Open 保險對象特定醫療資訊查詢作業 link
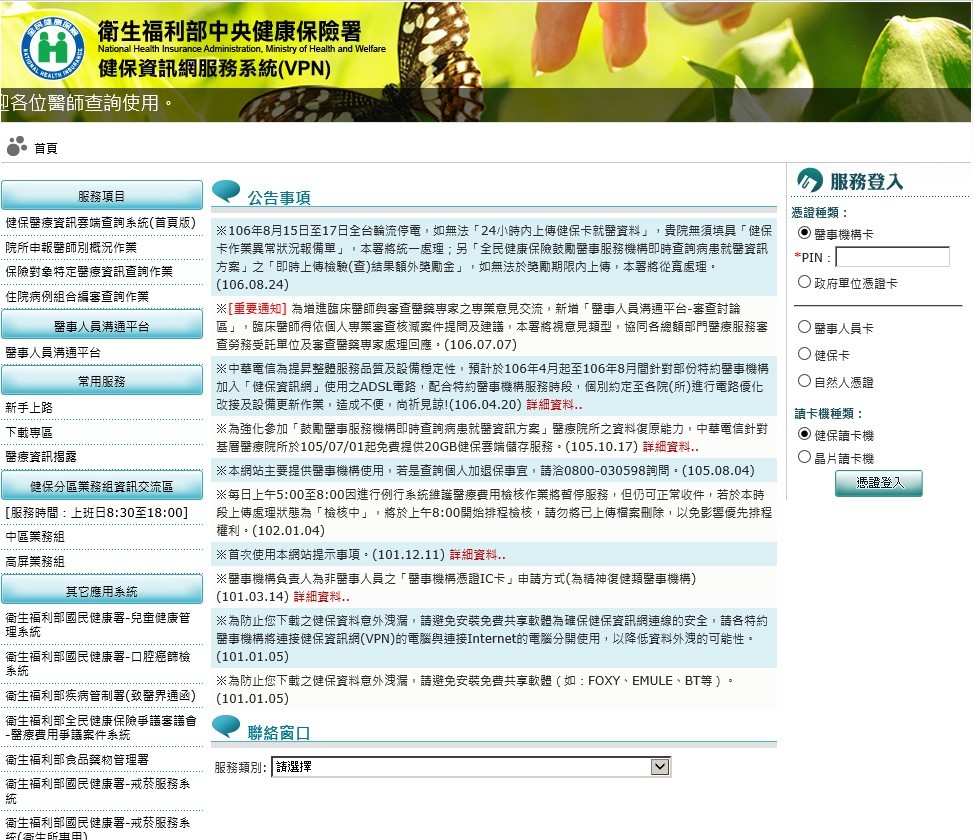Image resolution: width=973 pixels, height=840 pixels. (89, 272)
